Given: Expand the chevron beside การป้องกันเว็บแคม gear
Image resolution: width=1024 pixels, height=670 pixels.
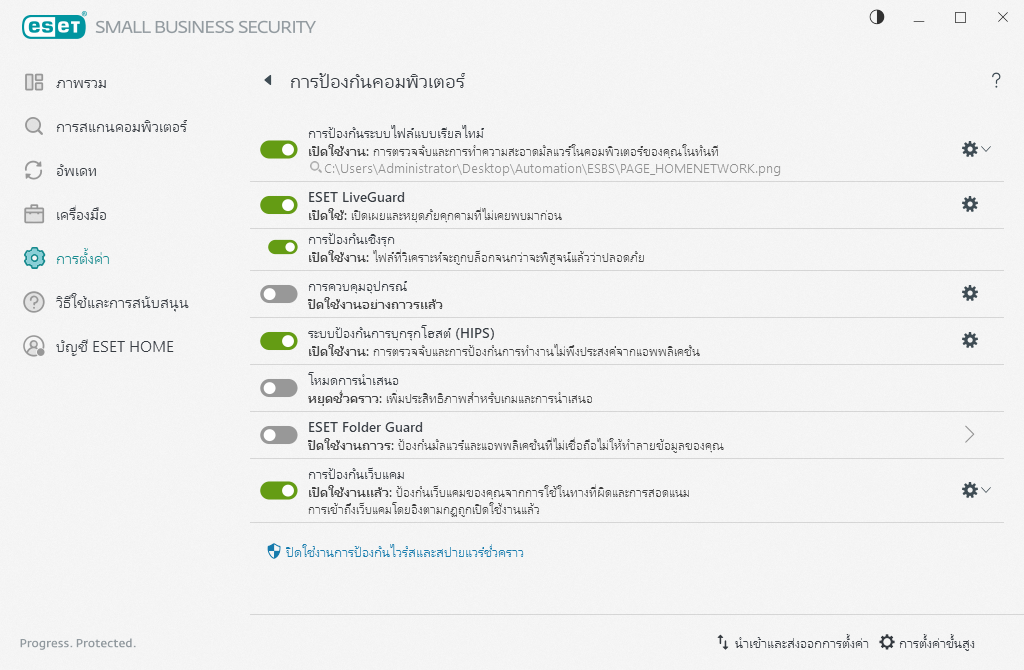Looking at the screenshot, I should click(986, 490).
